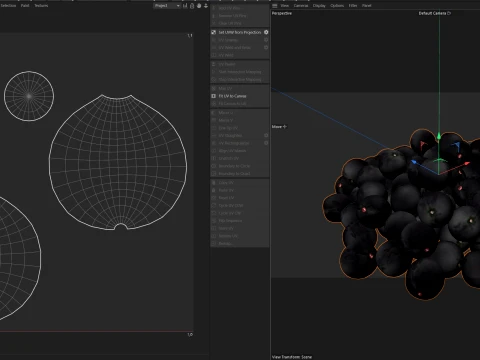Open the Texture menu in UV viewport
Viewport: 480px width, 360px height.
(41, 6)
